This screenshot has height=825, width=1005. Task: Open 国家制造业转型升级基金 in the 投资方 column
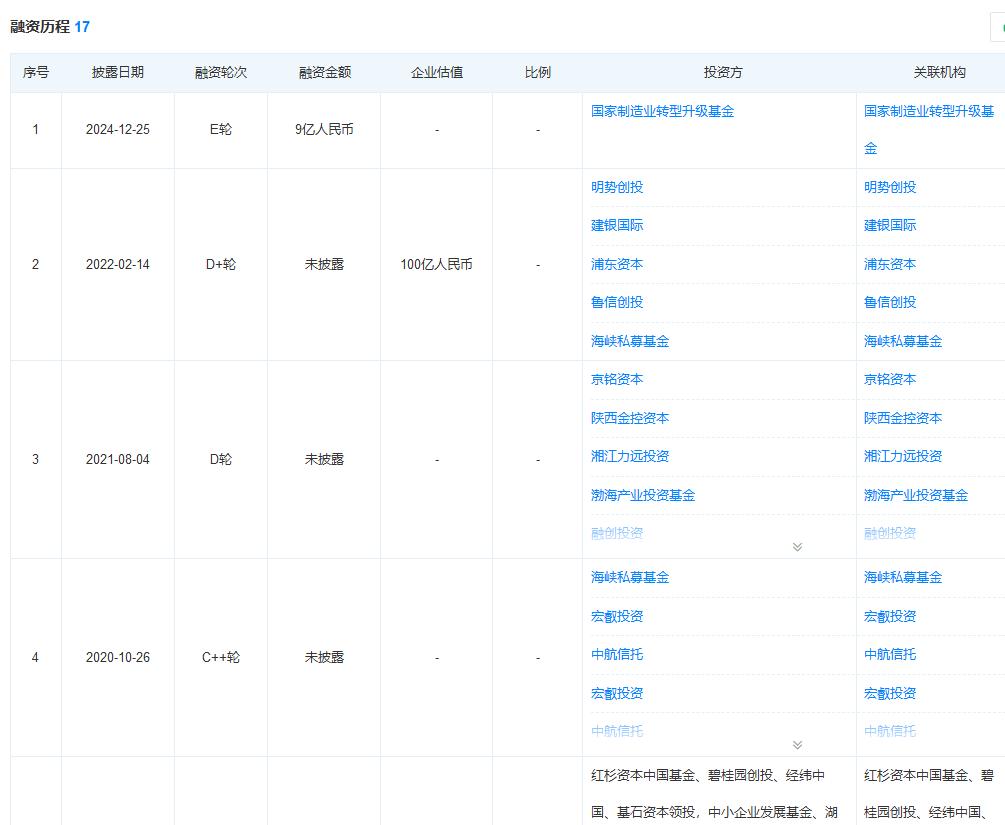tap(662, 111)
